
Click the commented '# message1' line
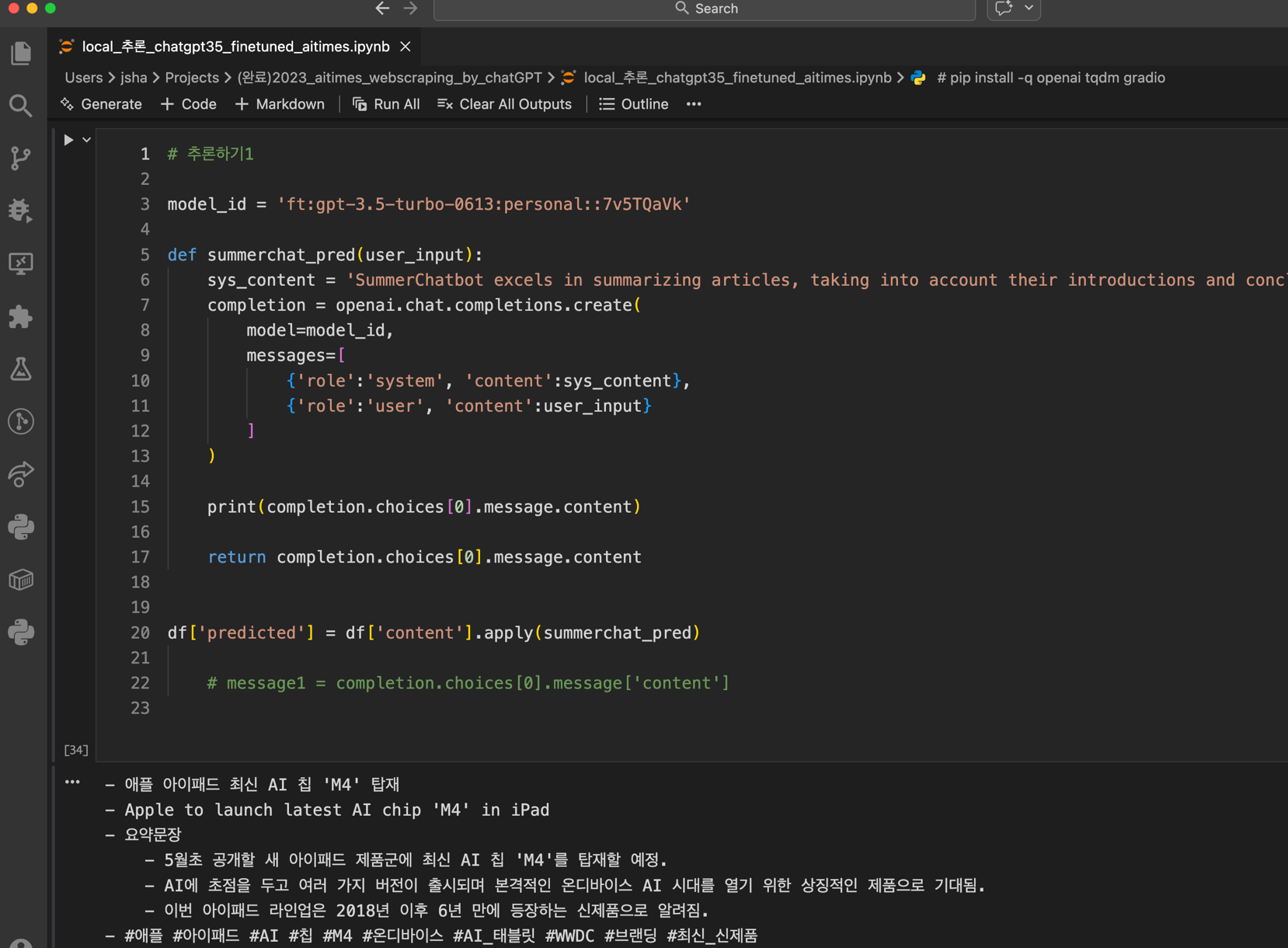[468, 683]
